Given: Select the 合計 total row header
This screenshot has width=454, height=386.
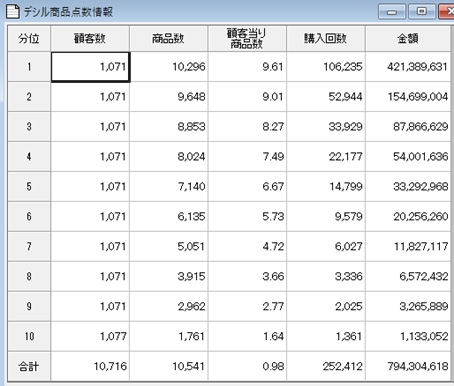Looking at the screenshot, I should coord(29,366).
